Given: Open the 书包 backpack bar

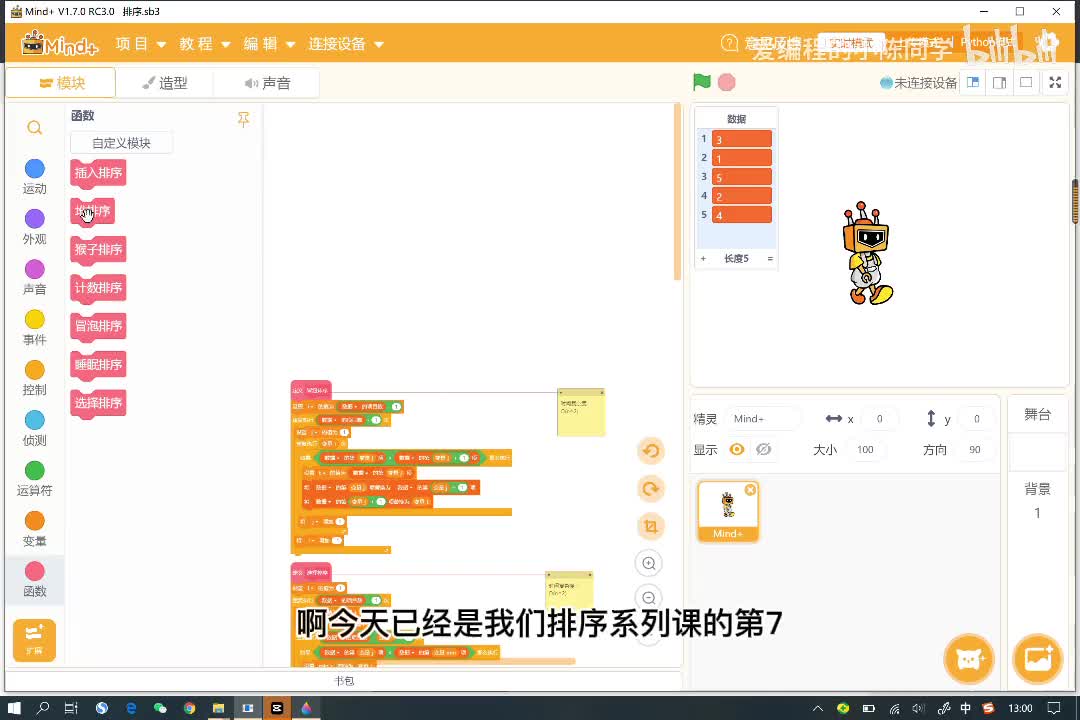Looking at the screenshot, I should point(344,681).
